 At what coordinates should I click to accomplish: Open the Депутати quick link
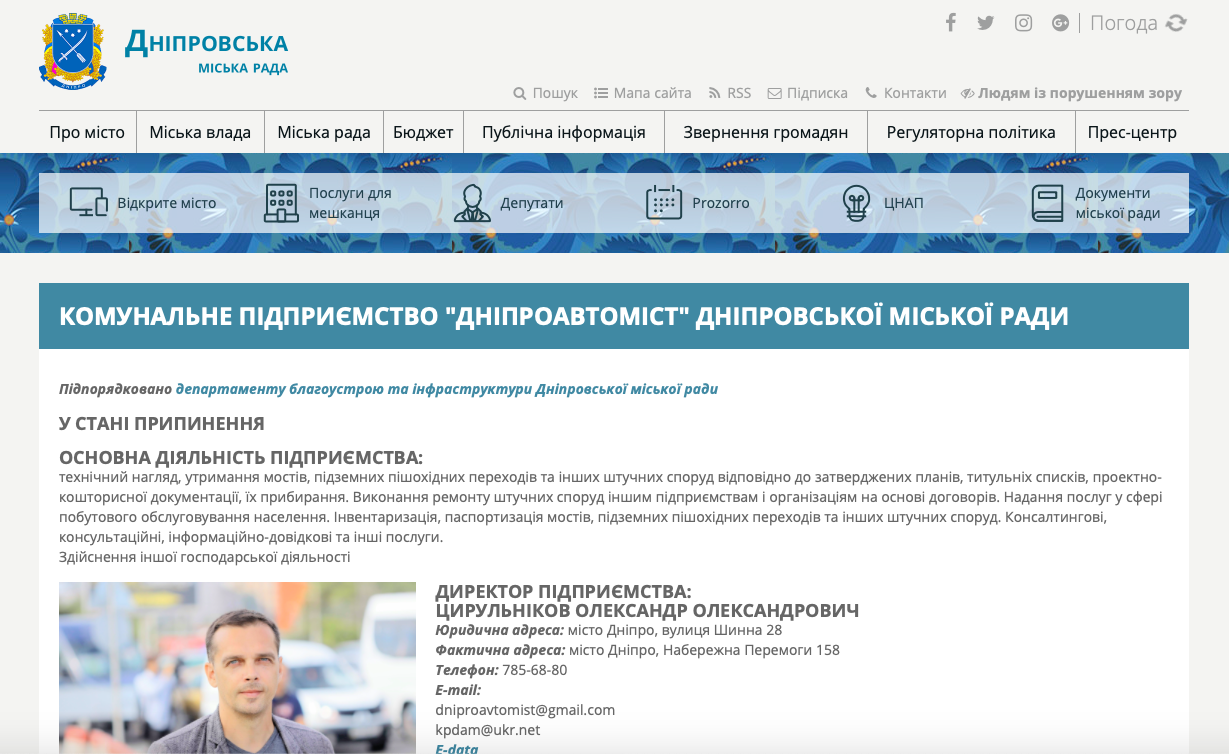click(509, 203)
